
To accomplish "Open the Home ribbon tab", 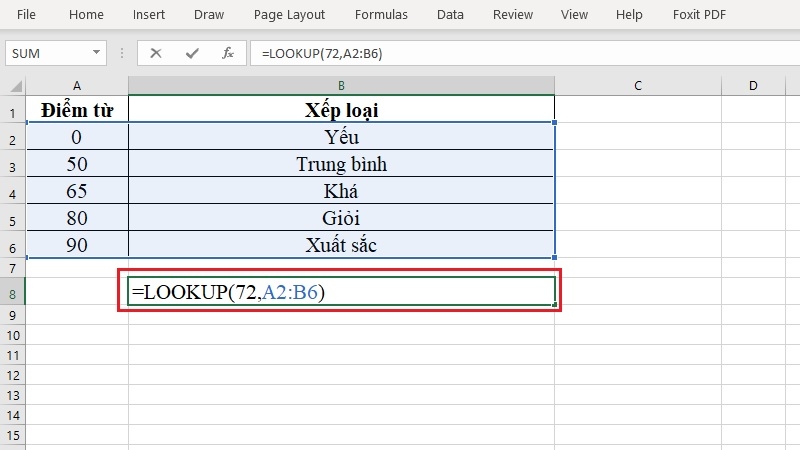I will click(x=86, y=15).
